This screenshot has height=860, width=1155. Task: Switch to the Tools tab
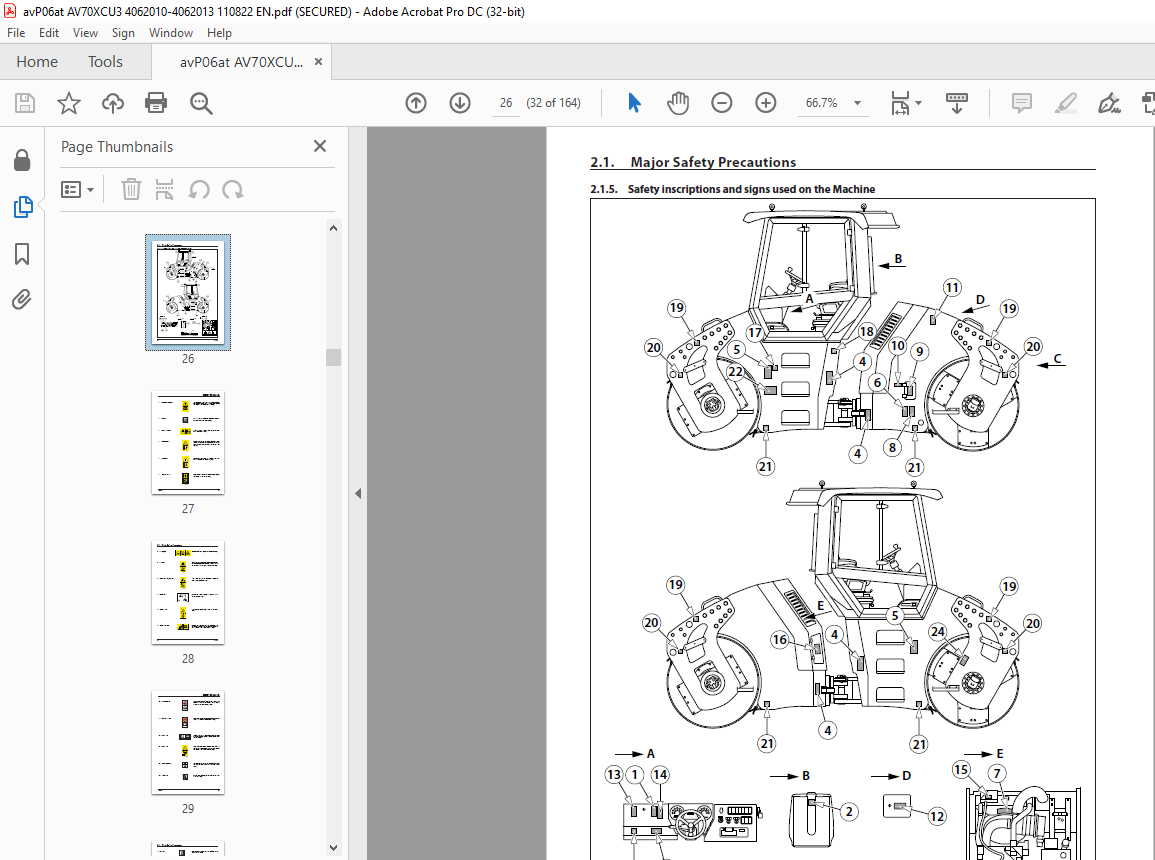[105, 62]
